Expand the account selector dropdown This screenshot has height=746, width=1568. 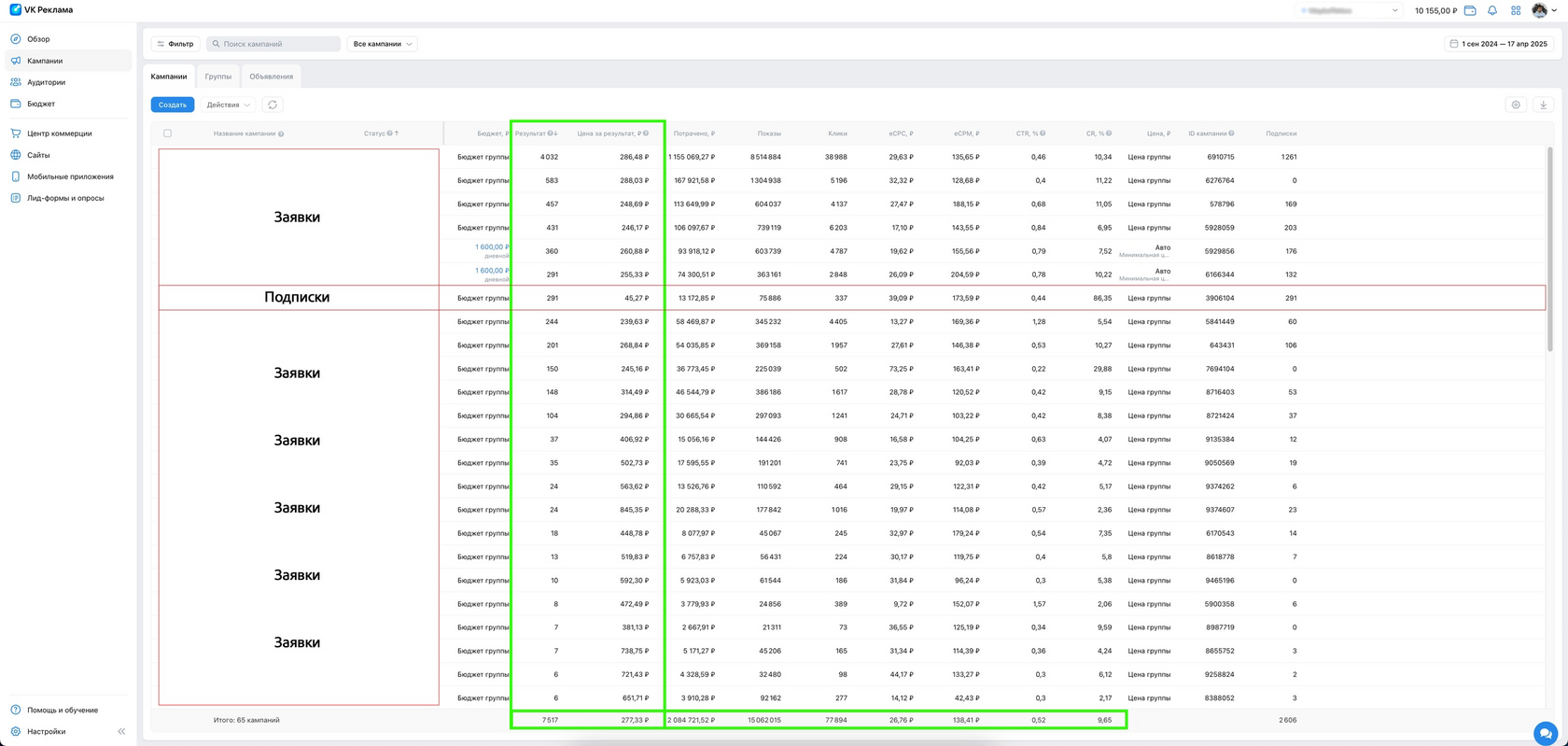coord(1351,10)
